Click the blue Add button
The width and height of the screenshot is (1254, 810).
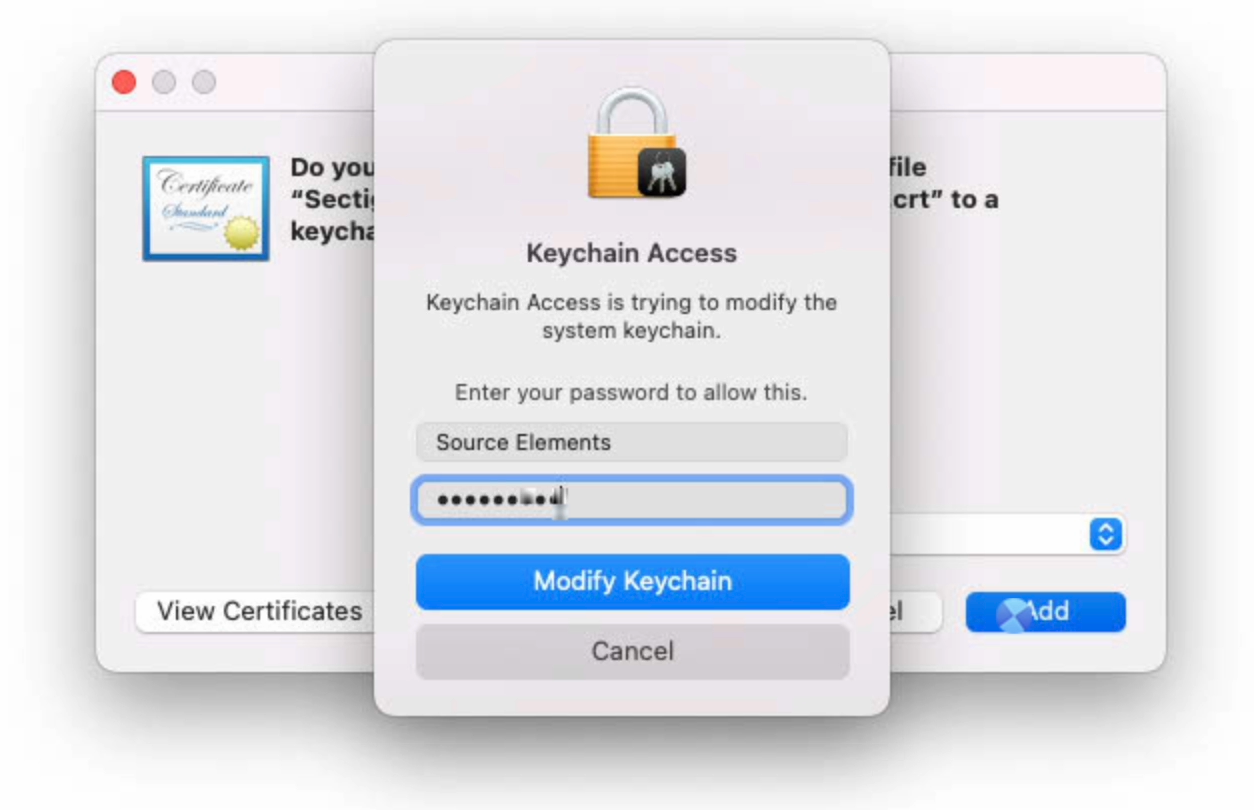1045,611
